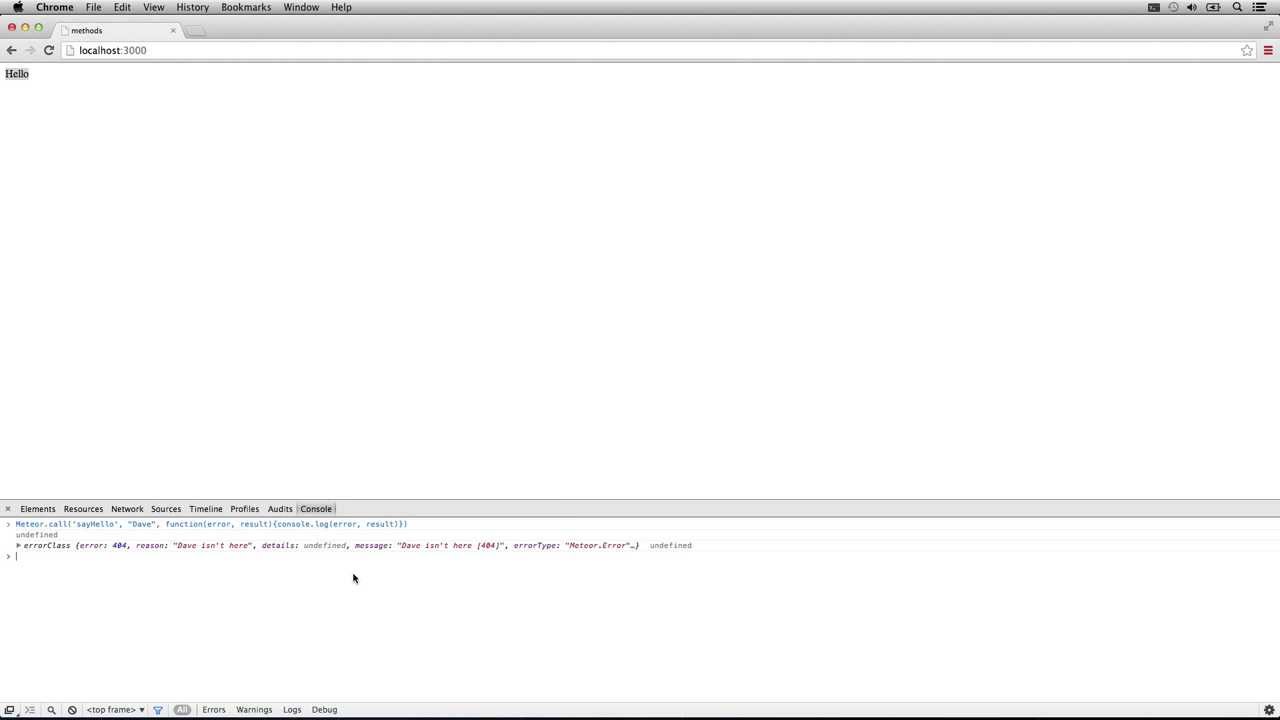Undock DevTools into separate window

(x=9, y=710)
